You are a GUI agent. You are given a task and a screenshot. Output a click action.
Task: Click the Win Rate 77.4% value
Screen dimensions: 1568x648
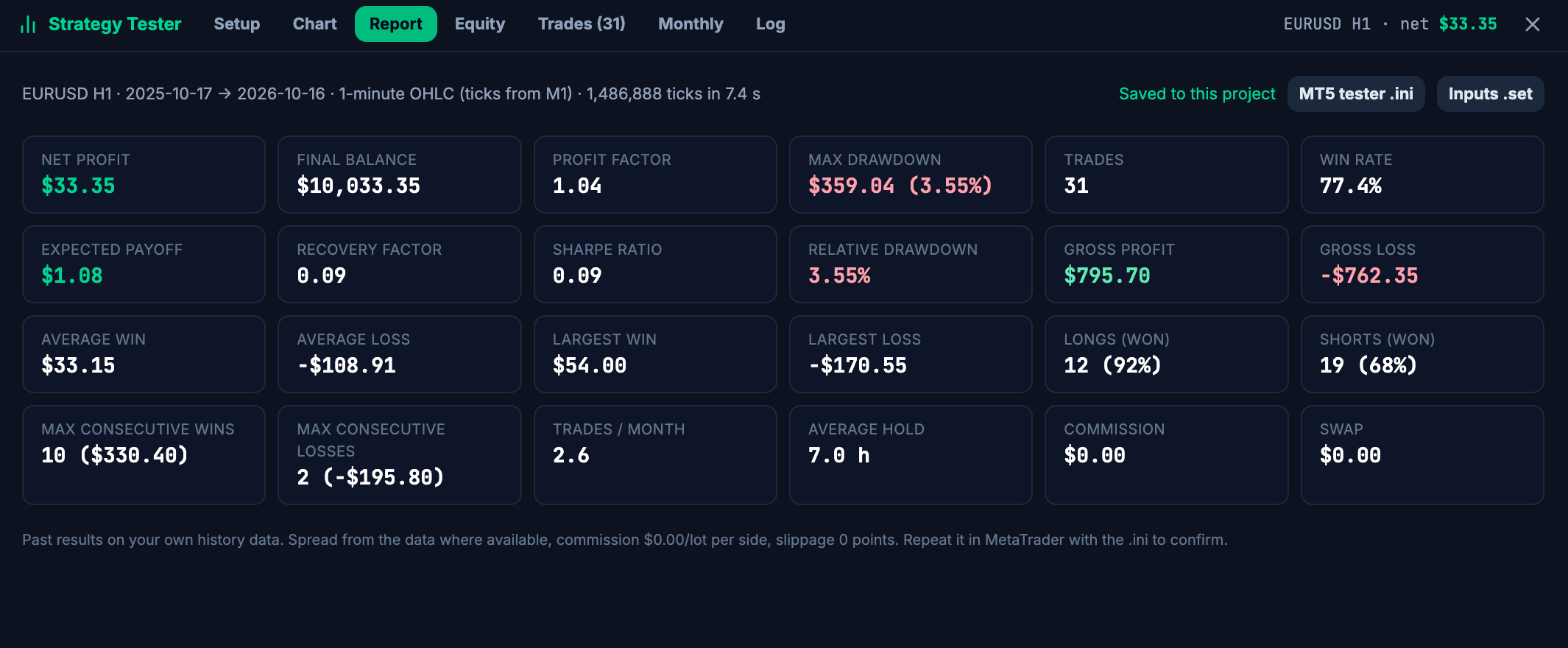[1350, 186]
